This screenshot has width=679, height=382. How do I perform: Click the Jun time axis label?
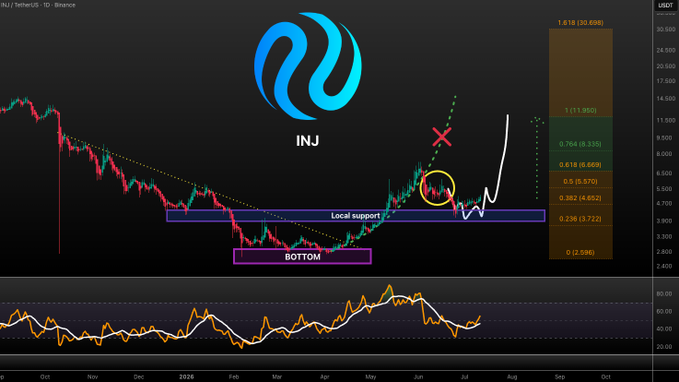[x=418, y=377]
